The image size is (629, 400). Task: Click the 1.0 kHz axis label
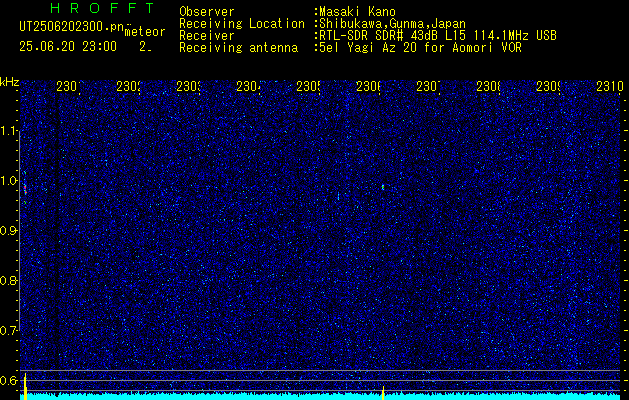tap(9, 181)
